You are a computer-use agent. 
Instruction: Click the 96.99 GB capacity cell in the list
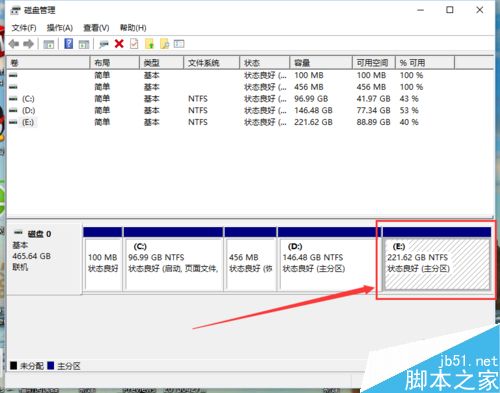[311, 99]
